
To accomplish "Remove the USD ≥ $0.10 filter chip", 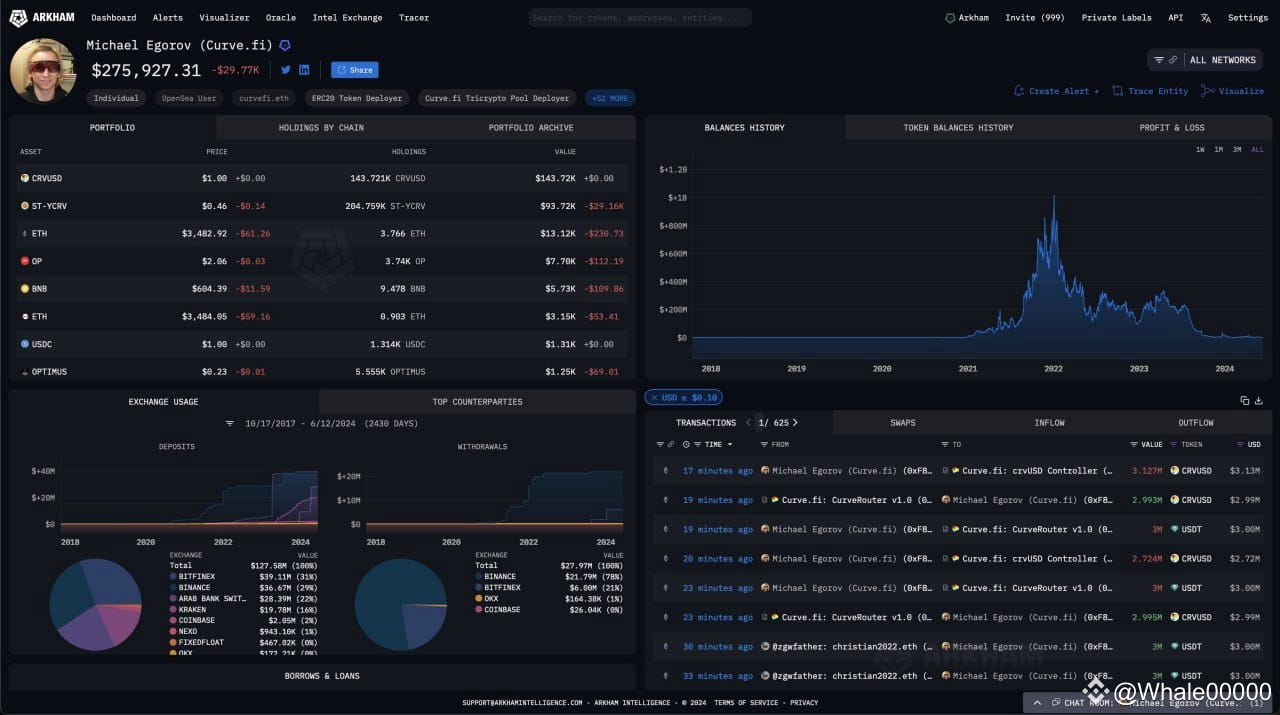I will click(x=654, y=397).
